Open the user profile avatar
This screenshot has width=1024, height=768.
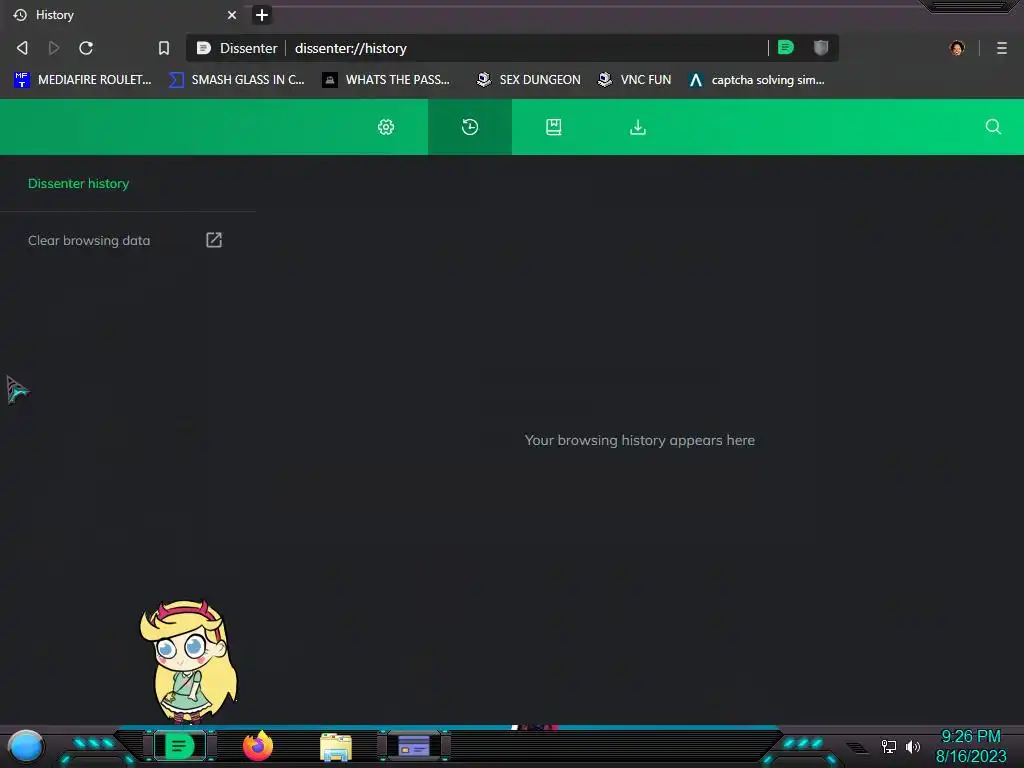tap(957, 48)
